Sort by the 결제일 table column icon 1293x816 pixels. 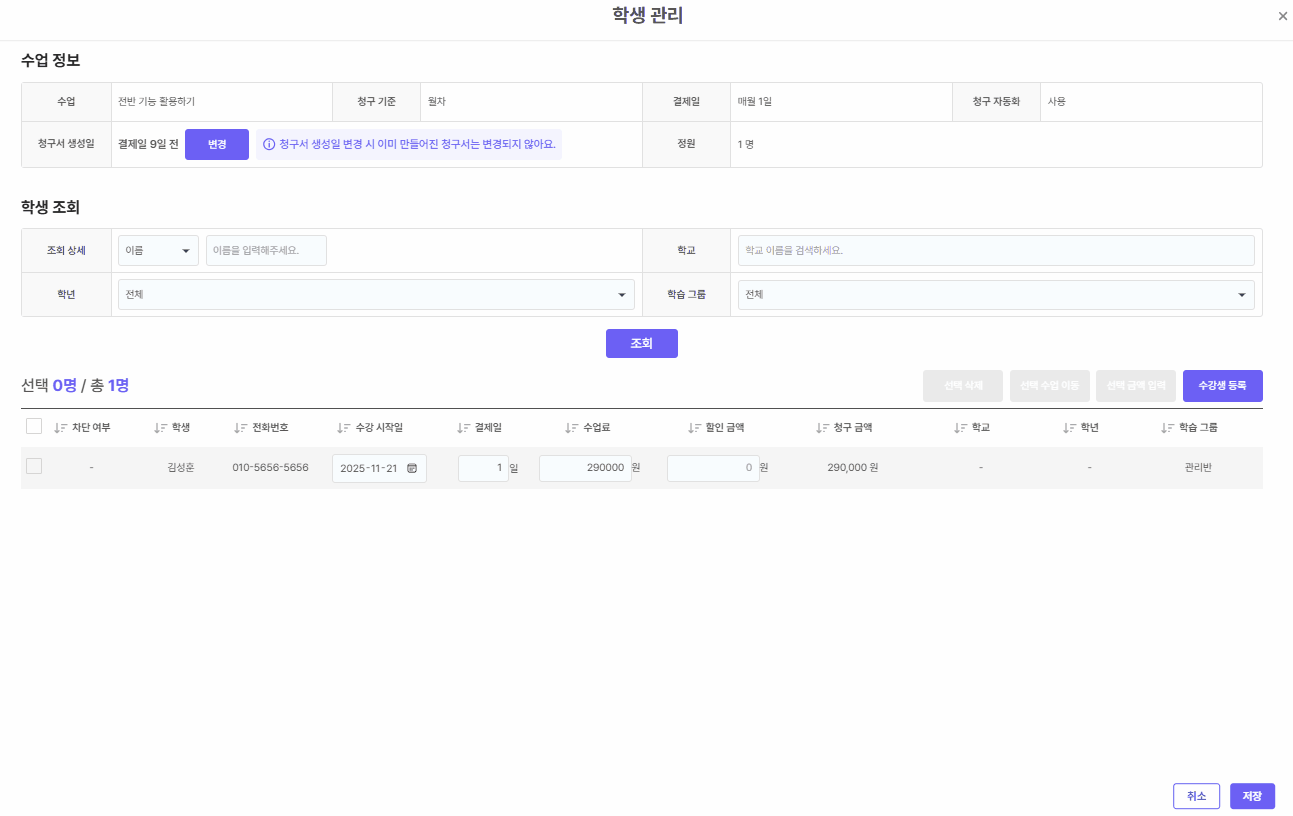tap(463, 428)
